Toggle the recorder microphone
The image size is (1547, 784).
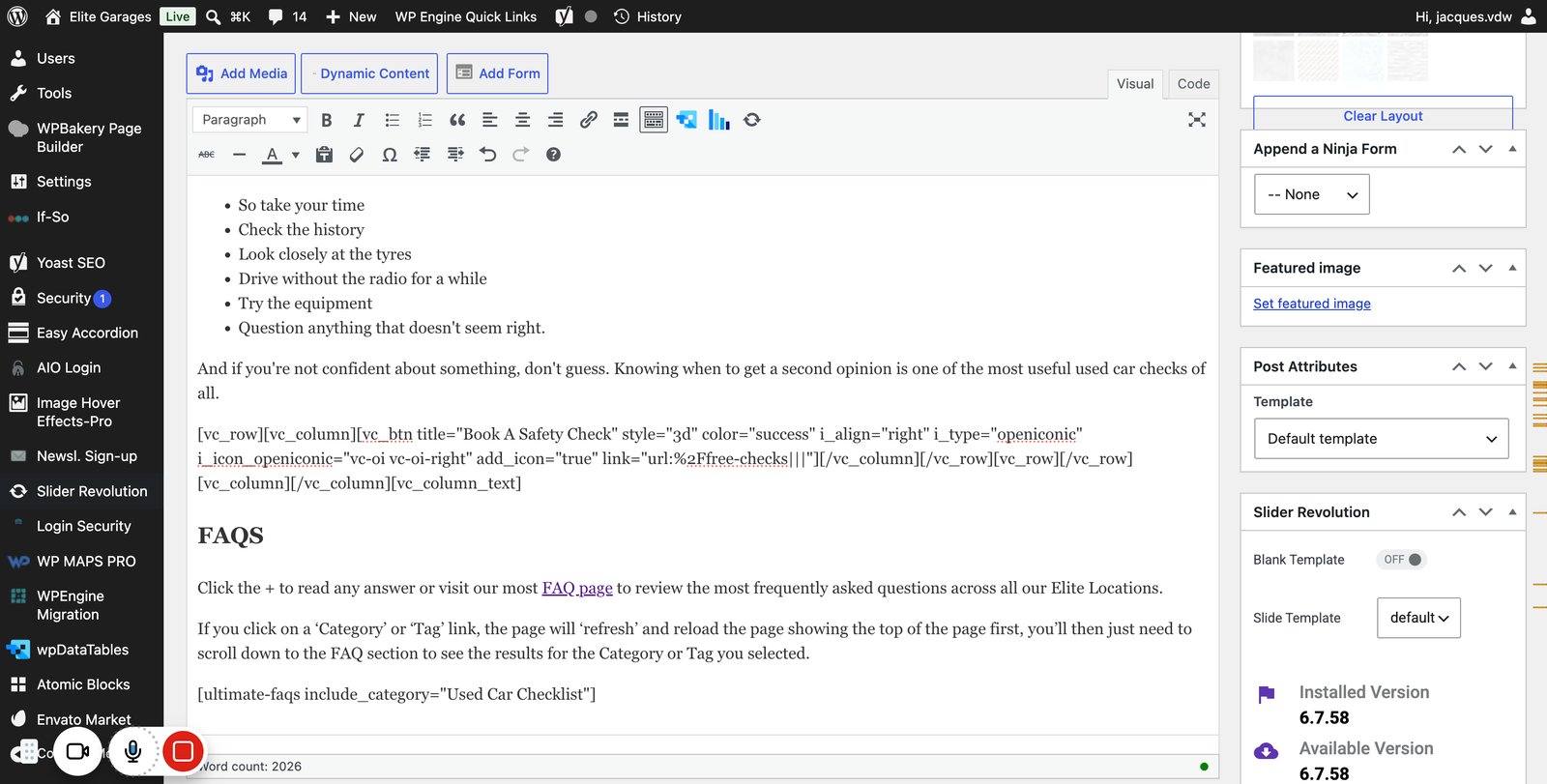click(132, 751)
